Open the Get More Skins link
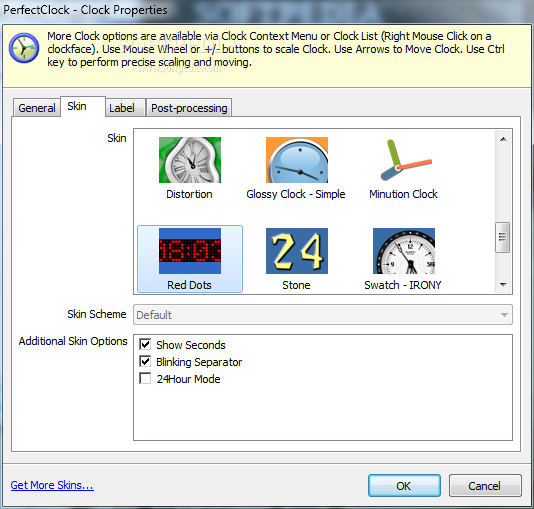Image resolution: width=534 pixels, height=509 pixels. (52, 485)
